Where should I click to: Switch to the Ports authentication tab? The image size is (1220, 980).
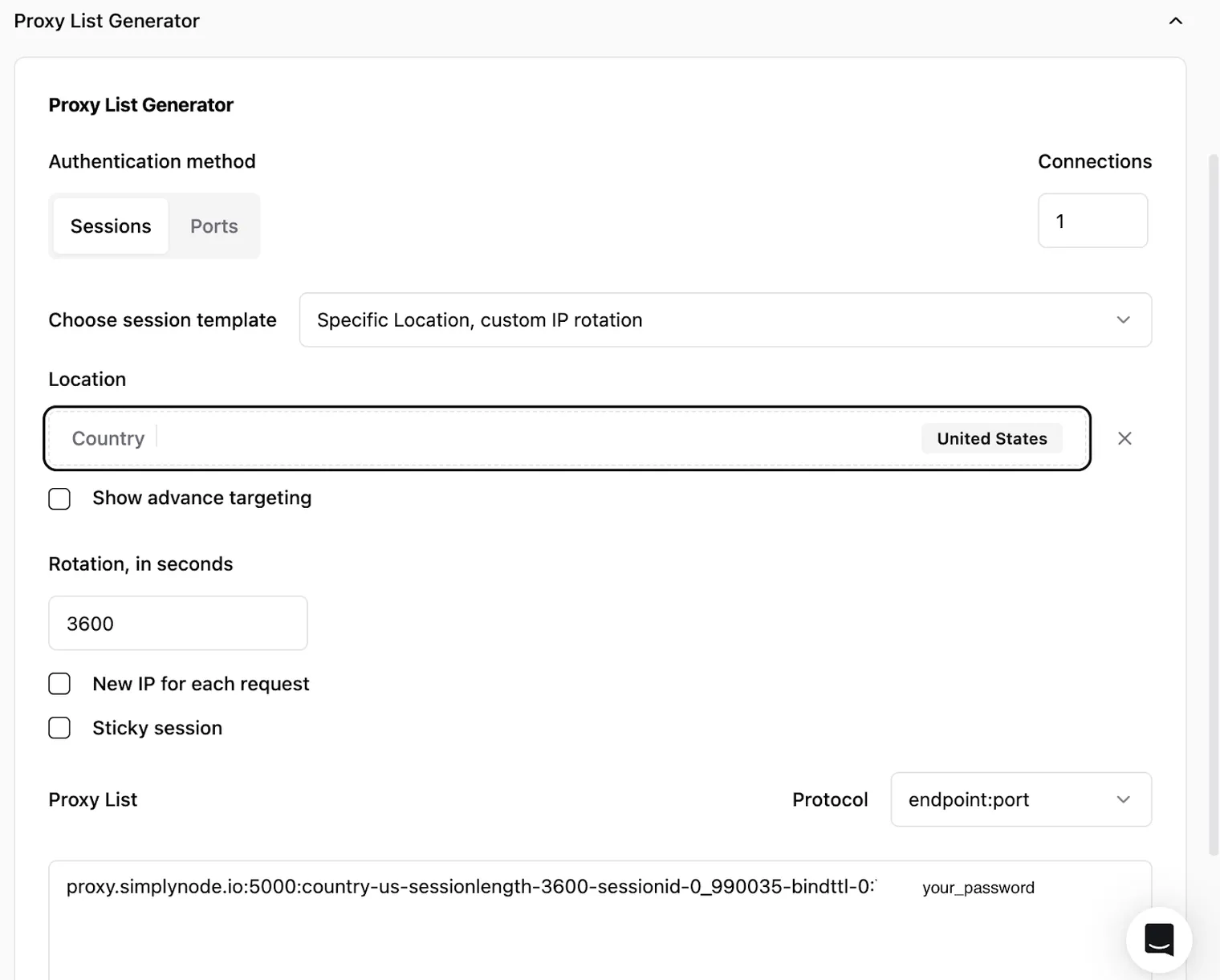[214, 226]
